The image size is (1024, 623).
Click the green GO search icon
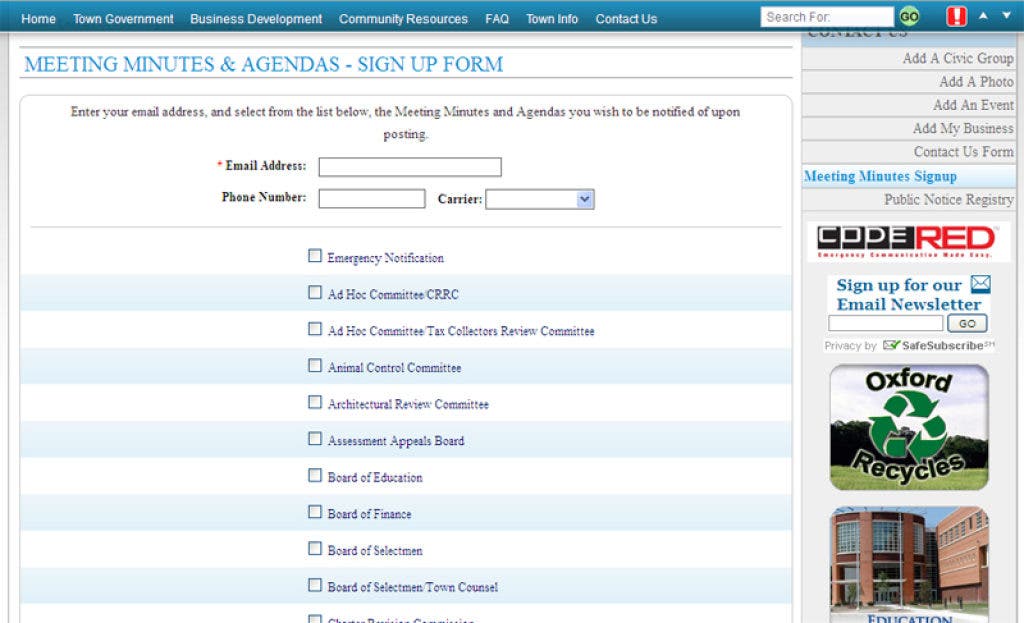click(908, 17)
